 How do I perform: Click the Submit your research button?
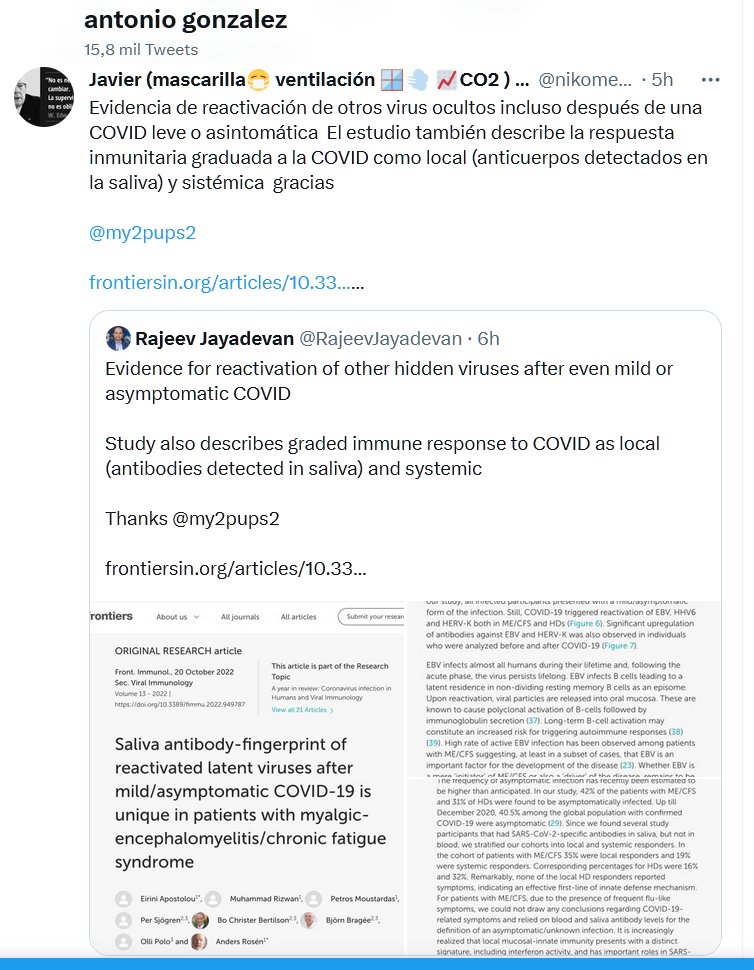[372, 617]
